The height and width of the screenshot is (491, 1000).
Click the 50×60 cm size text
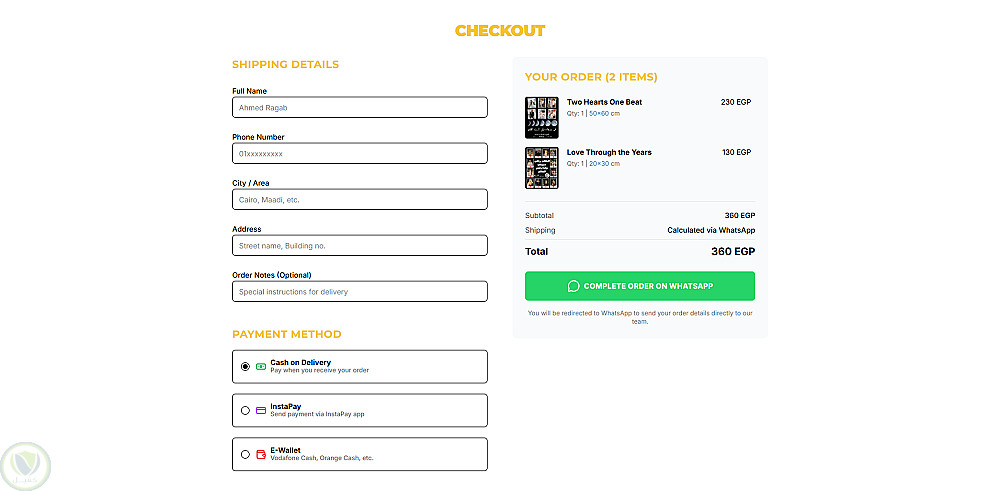pos(604,113)
